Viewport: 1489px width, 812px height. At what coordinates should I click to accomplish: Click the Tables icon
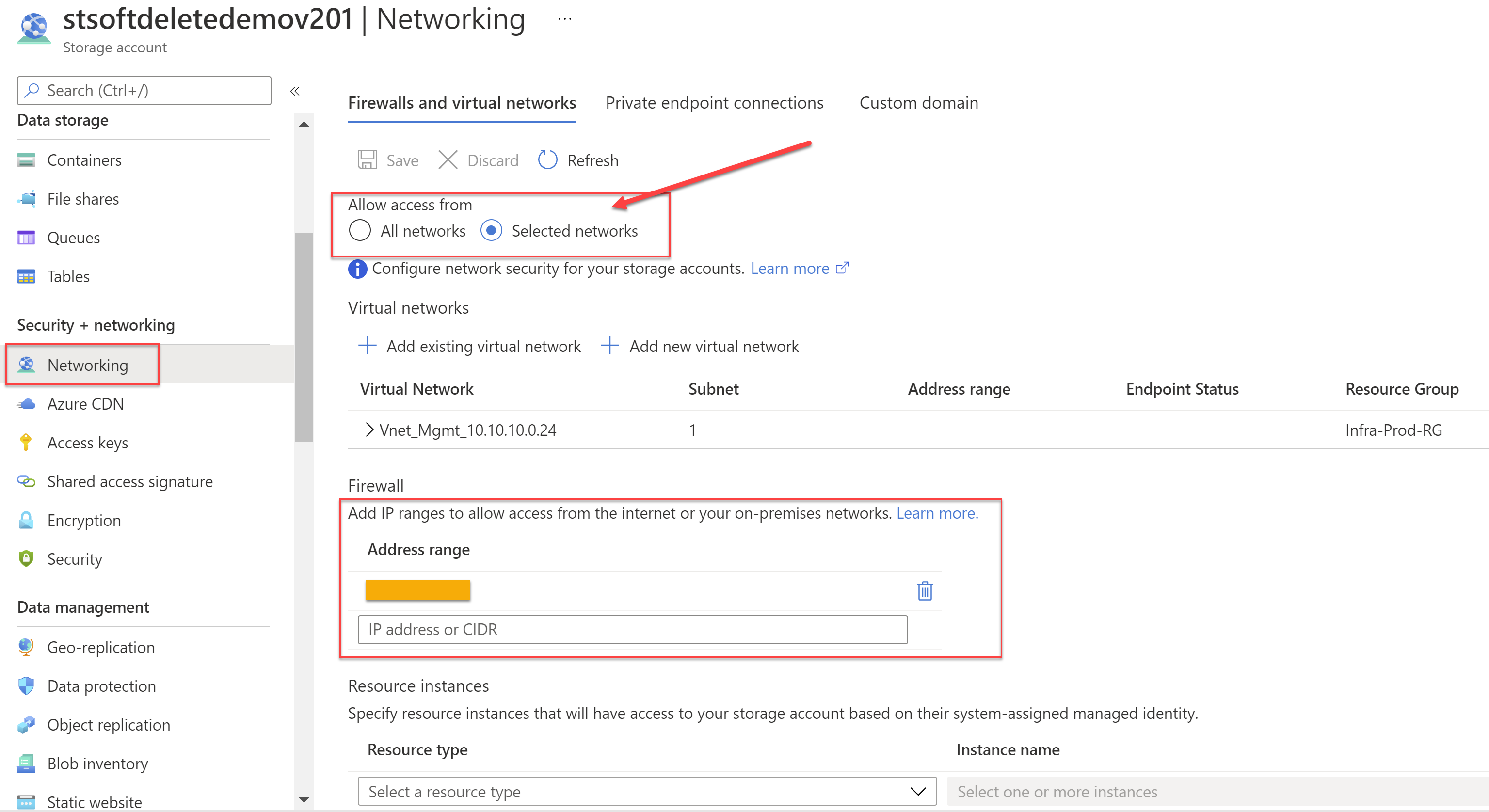click(x=26, y=276)
